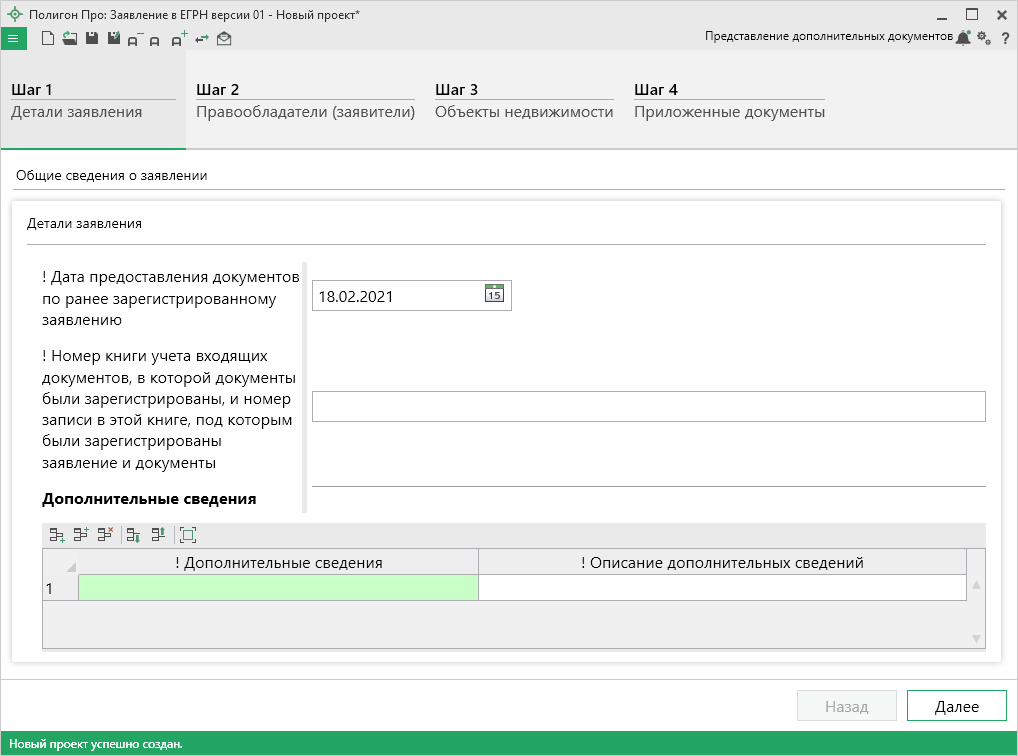Viewport: 1018px width, 756px height.
Task: Expand table to full screen icon
Action: tap(188, 535)
